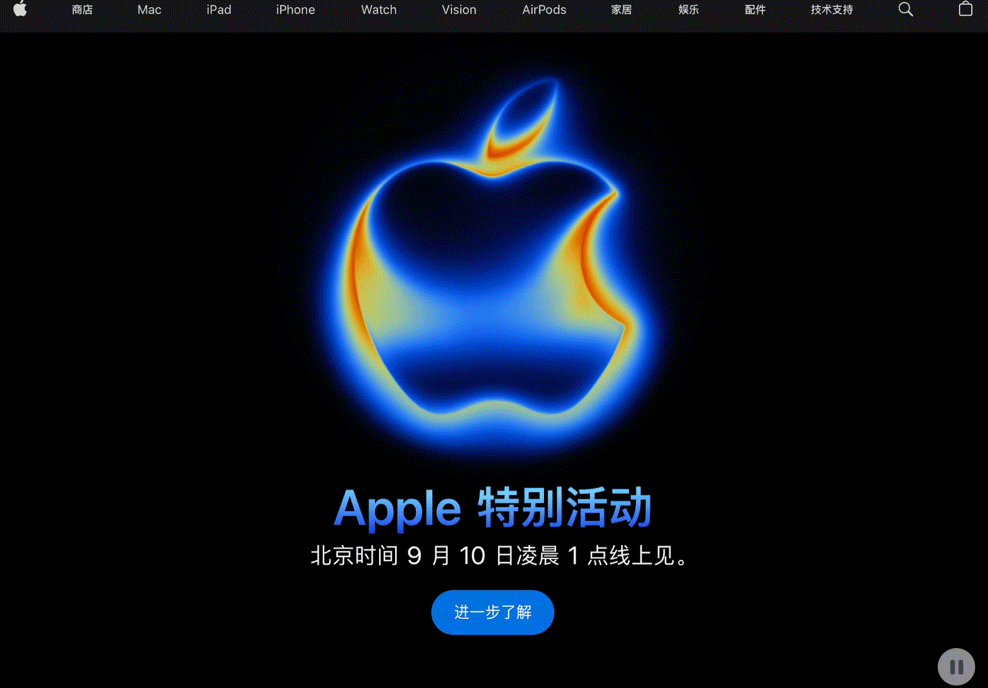Open the 技术支持 menu item
The height and width of the screenshot is (688, 988).
coord(832,10)
